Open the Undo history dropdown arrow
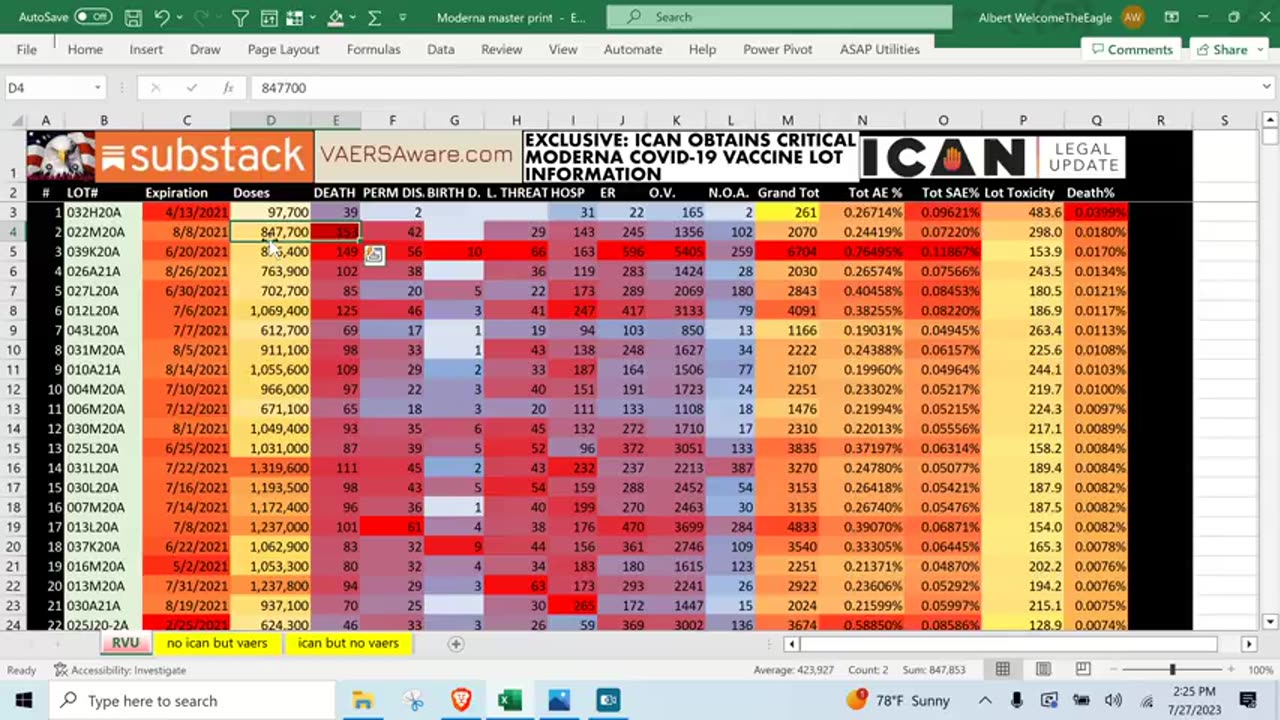The image size is (1280, 720). 179,17
